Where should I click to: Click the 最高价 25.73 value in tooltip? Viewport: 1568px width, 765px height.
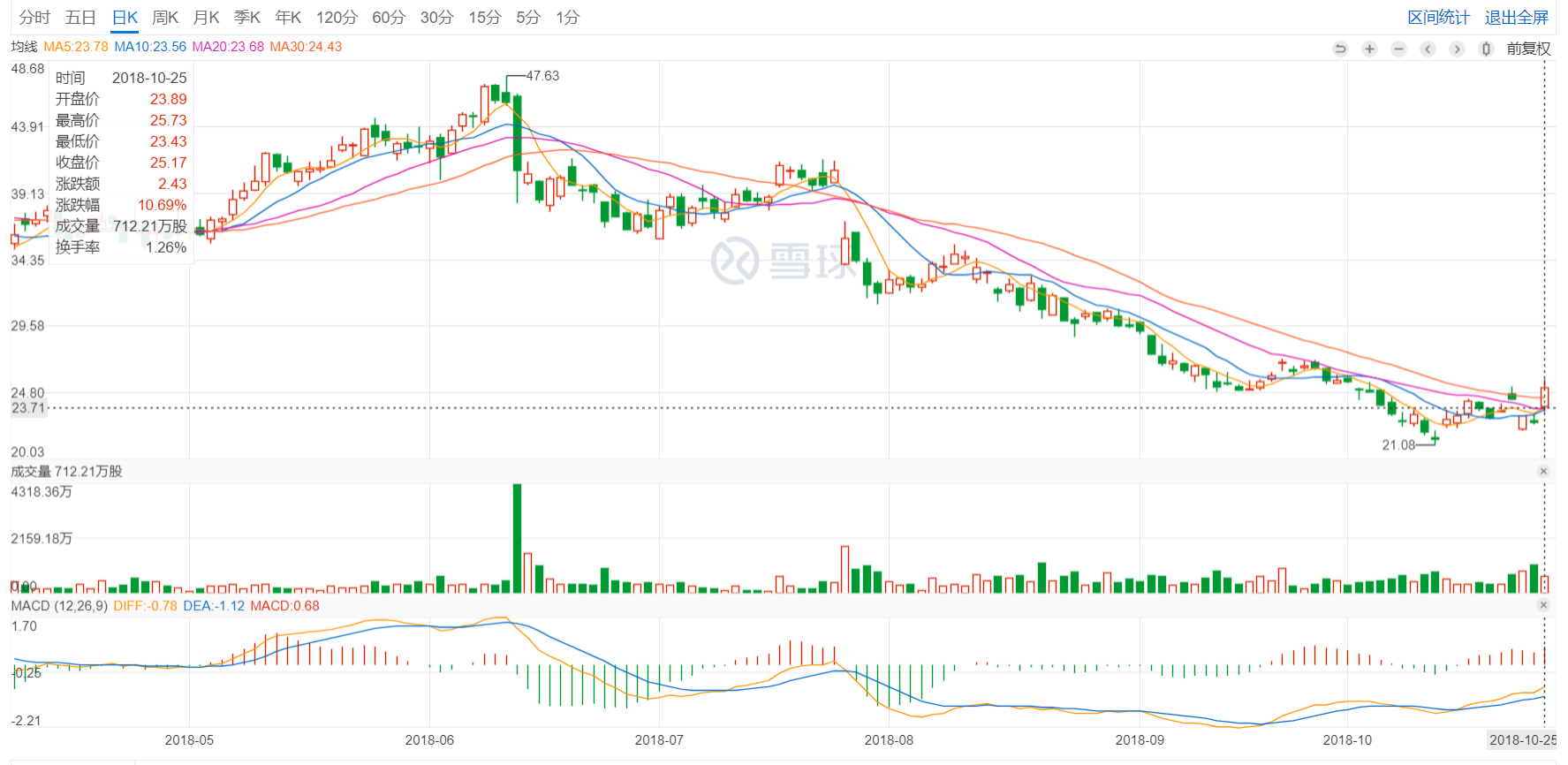point(168,120)
